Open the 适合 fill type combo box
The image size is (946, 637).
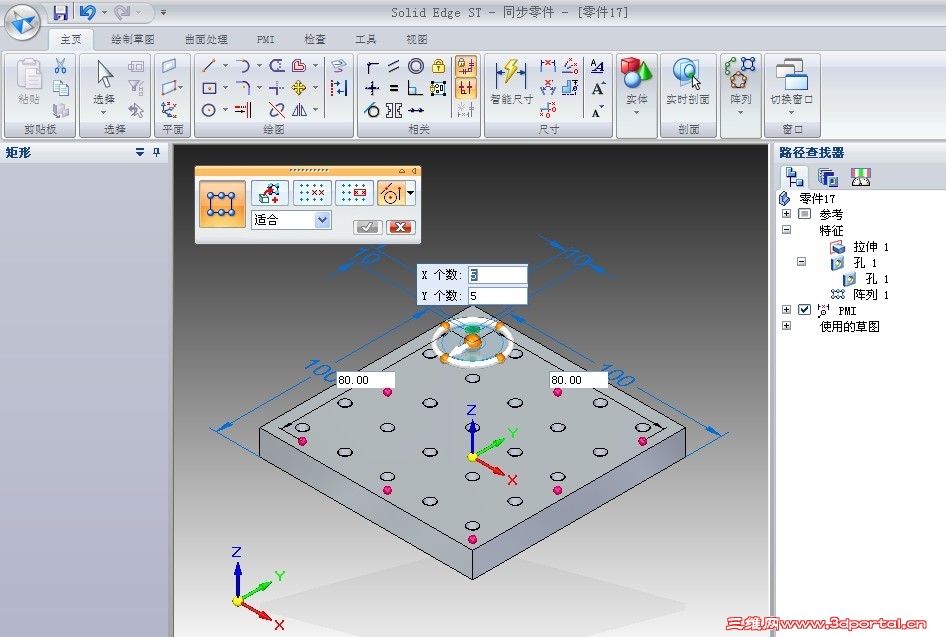pos(291,220)
